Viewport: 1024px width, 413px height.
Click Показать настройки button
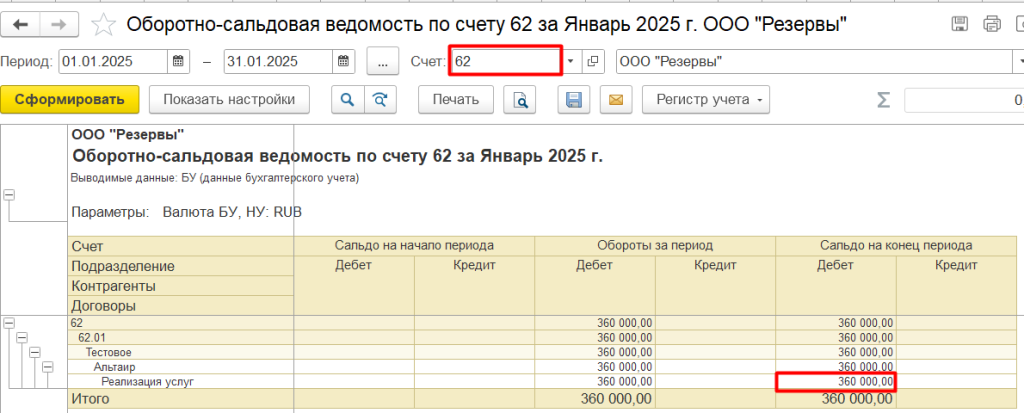[x=229, y=99]
